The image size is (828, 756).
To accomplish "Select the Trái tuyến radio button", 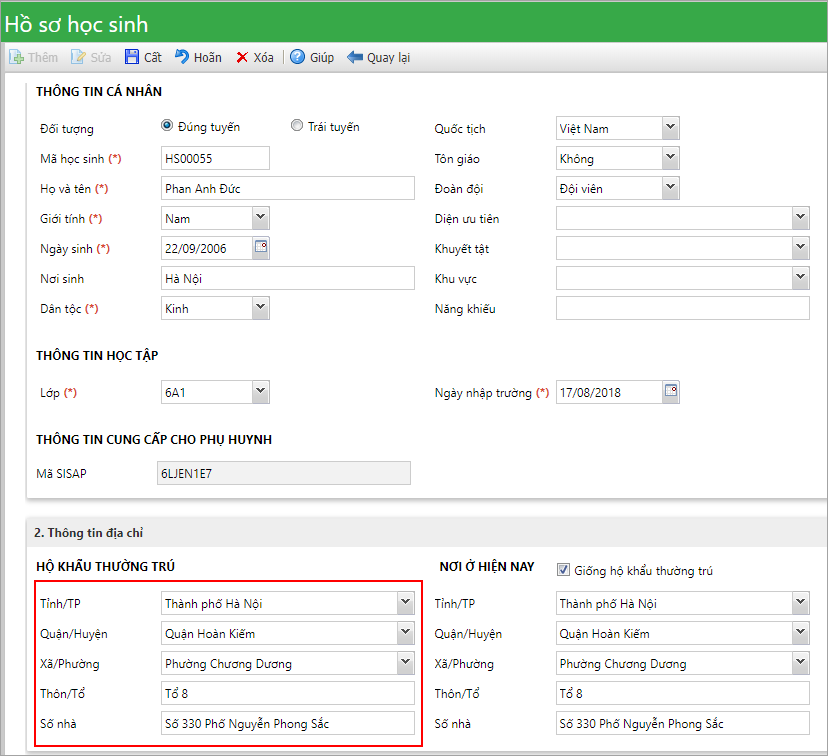I will [297, 126].
